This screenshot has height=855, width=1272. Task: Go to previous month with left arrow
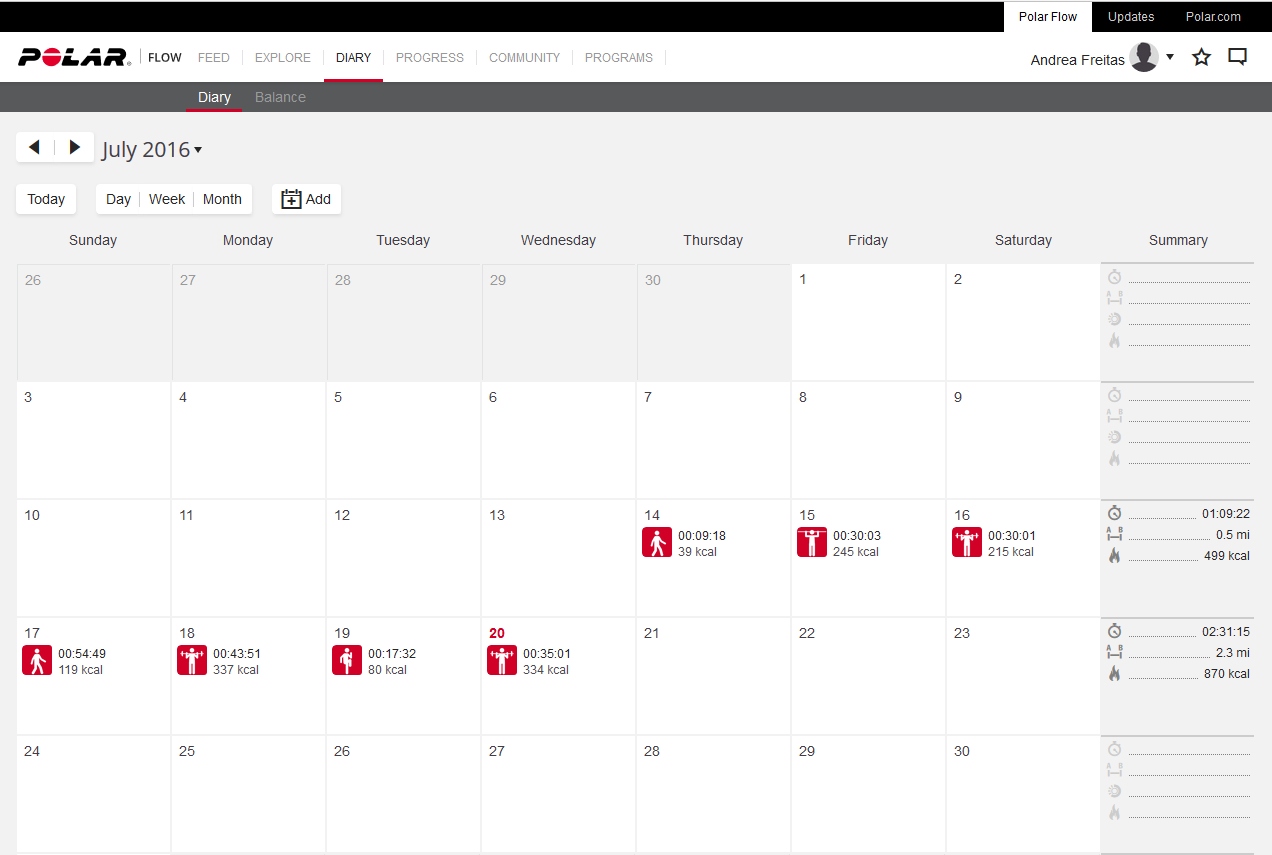pyautogui.click(x=35, y=148)
